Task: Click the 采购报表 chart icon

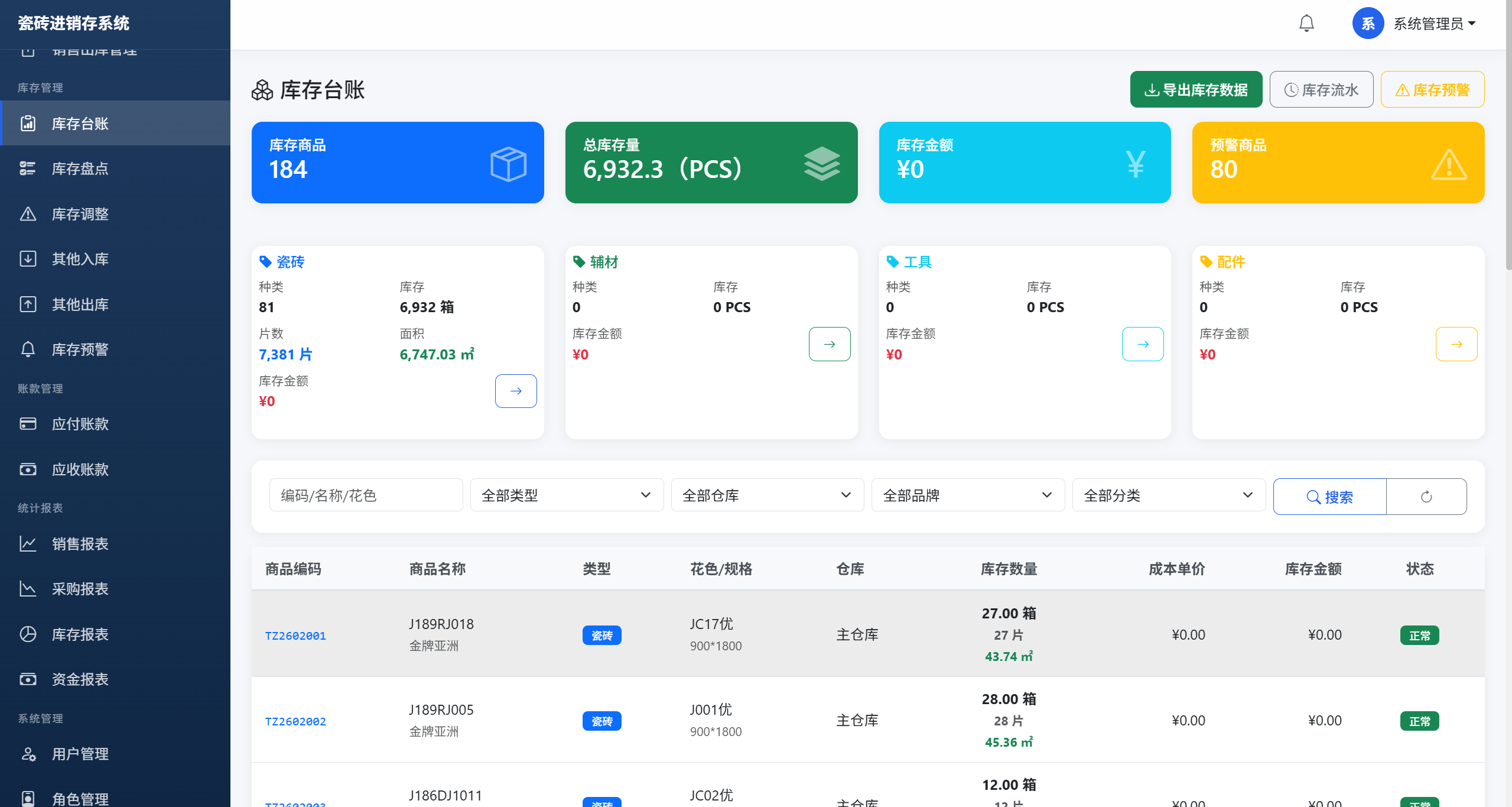Action: pos(28,589)
